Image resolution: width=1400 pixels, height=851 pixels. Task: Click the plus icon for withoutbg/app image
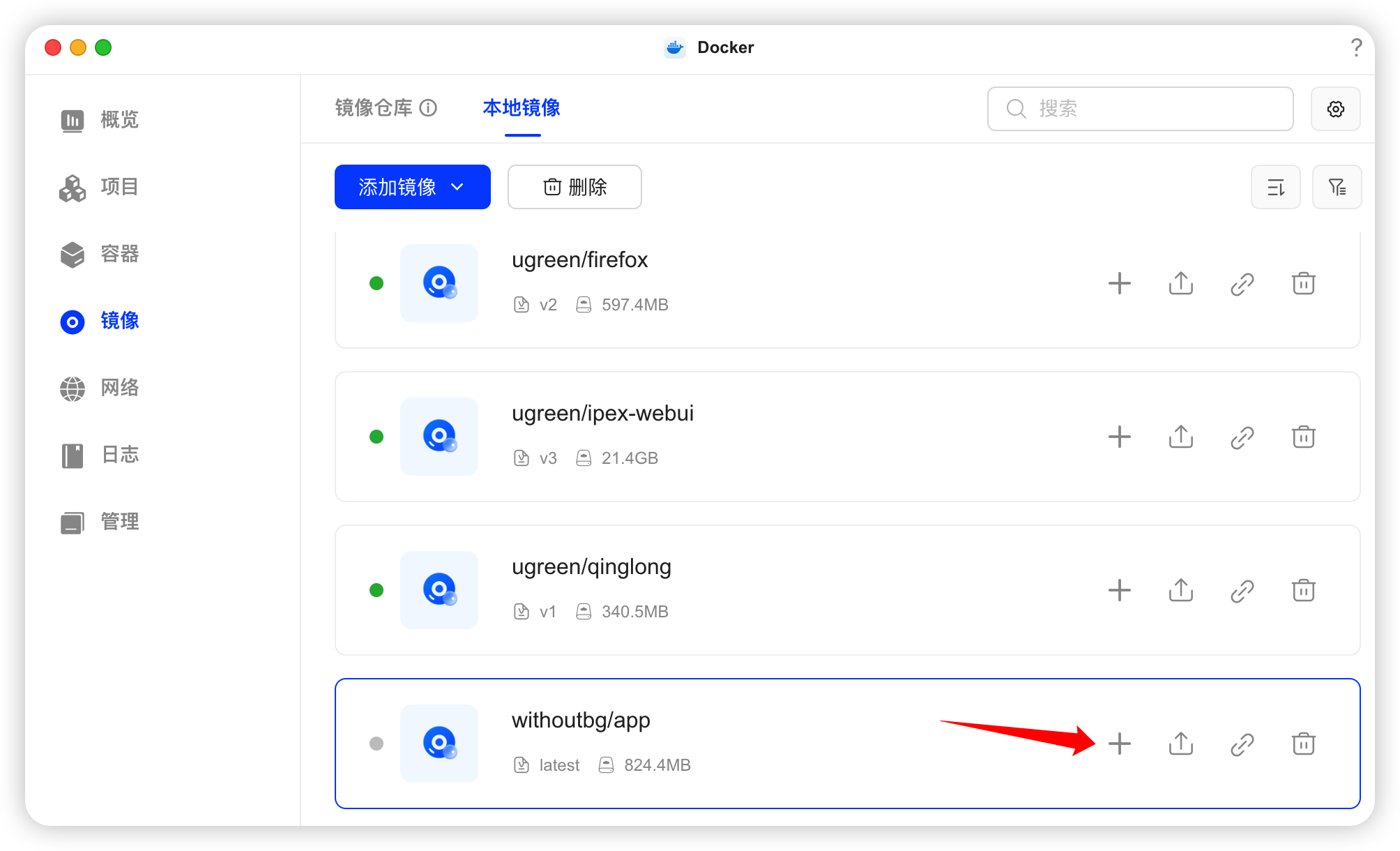coord(1119,744)
